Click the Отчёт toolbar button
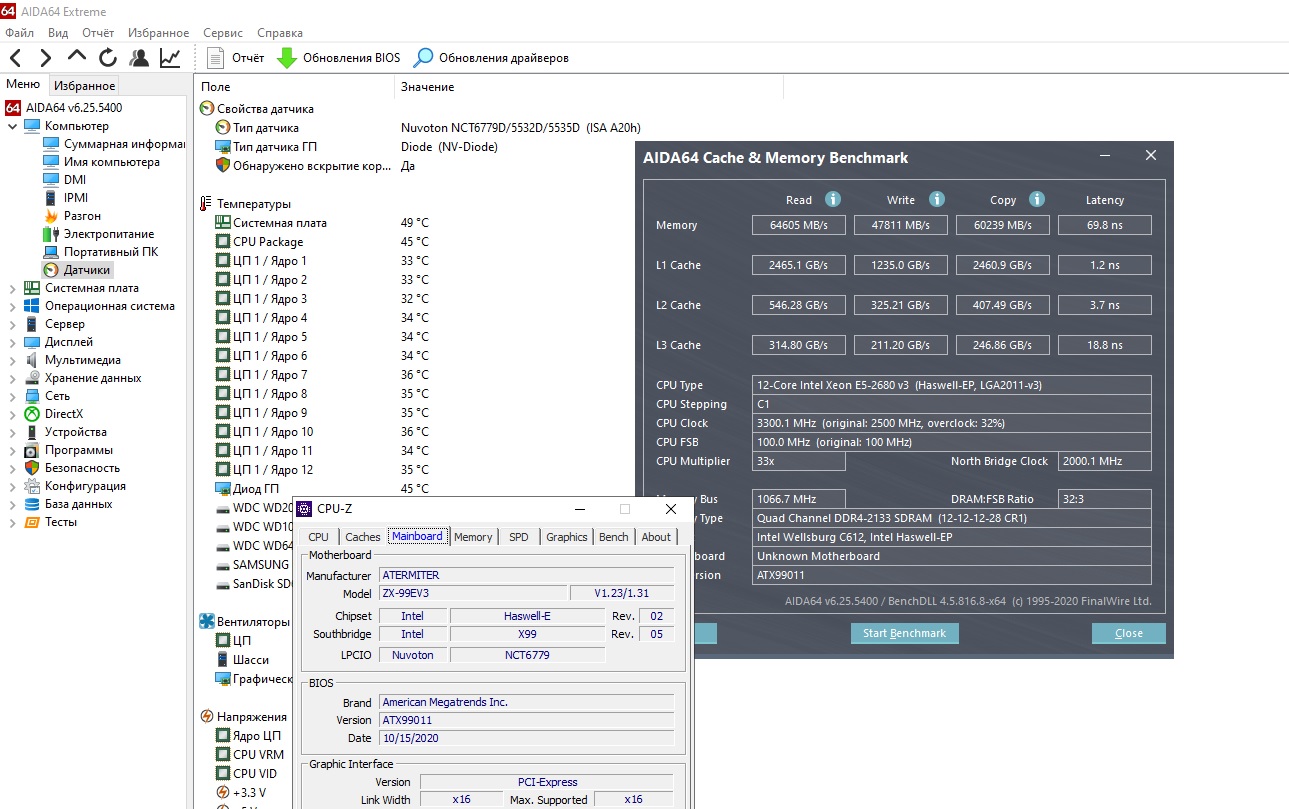Screen dimensions: 1289x809 click(x=236, y=58)
